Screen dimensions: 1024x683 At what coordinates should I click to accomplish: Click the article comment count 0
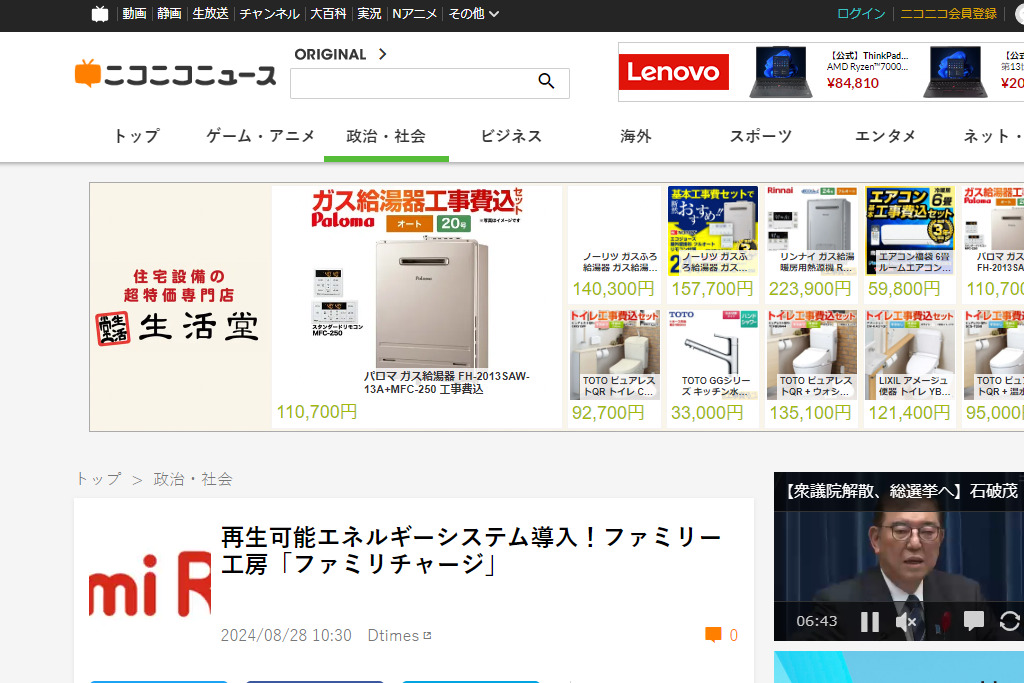(x=733, y=635)
